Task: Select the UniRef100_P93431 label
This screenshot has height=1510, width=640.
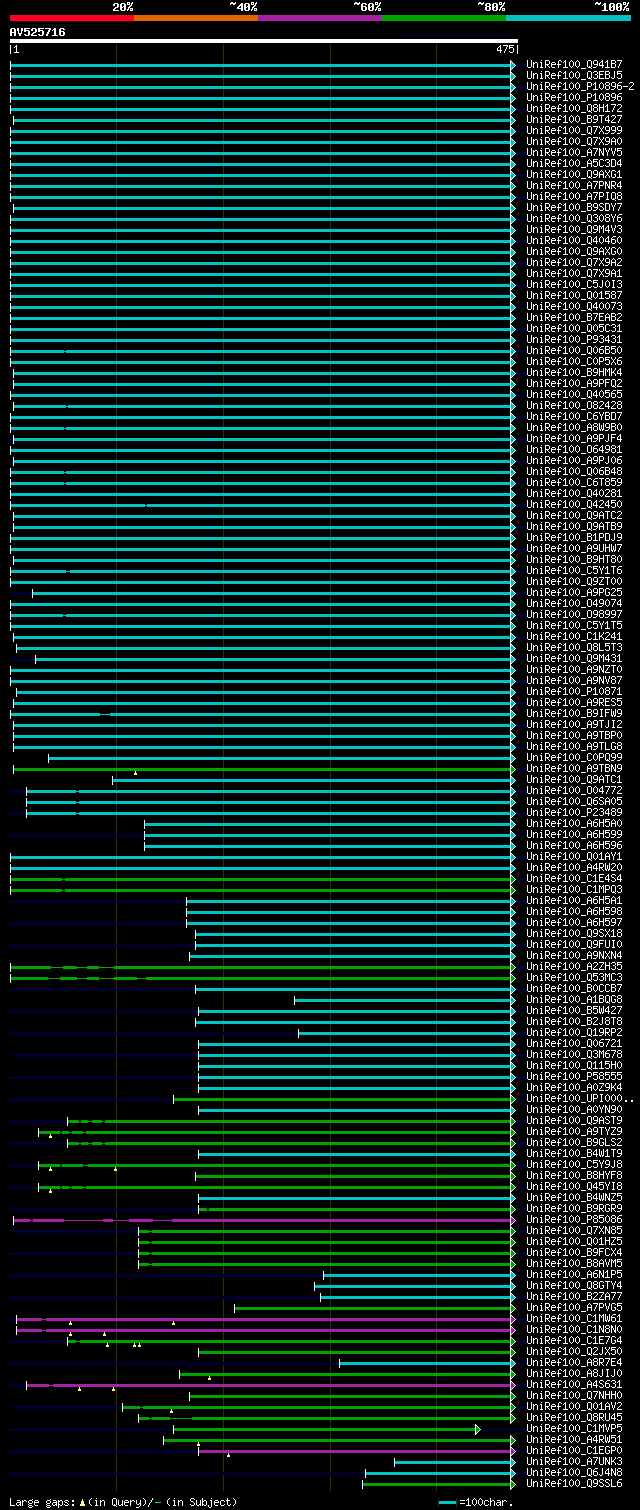Action: [x=574, y=340]
